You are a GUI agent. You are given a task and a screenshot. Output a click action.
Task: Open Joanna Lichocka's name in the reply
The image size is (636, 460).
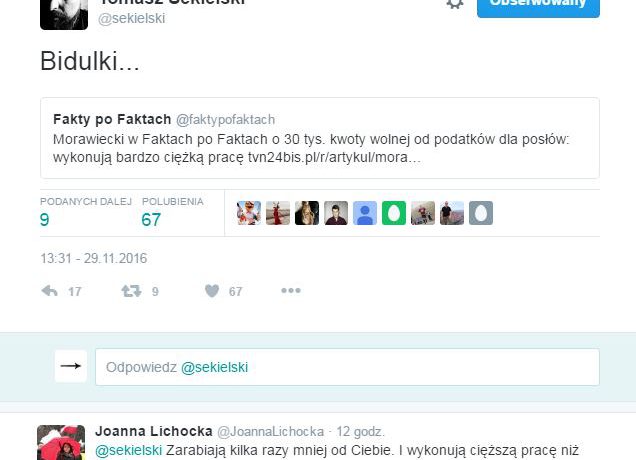tap(154, 431)
